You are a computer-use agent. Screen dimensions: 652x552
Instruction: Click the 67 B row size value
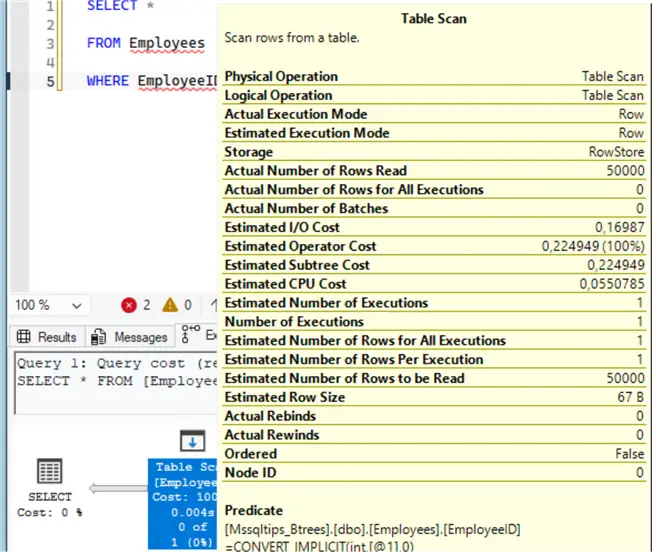pyautogui.click(x=631, y=397)
